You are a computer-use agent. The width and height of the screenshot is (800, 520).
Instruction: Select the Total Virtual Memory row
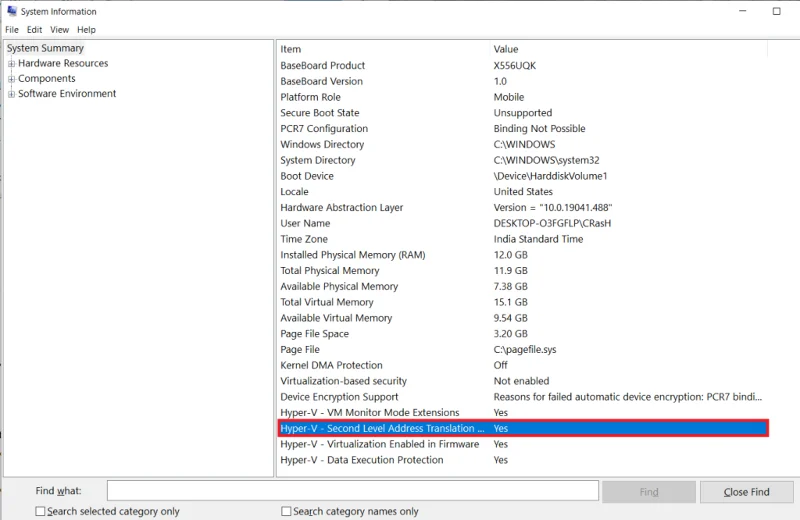point(523,303)
